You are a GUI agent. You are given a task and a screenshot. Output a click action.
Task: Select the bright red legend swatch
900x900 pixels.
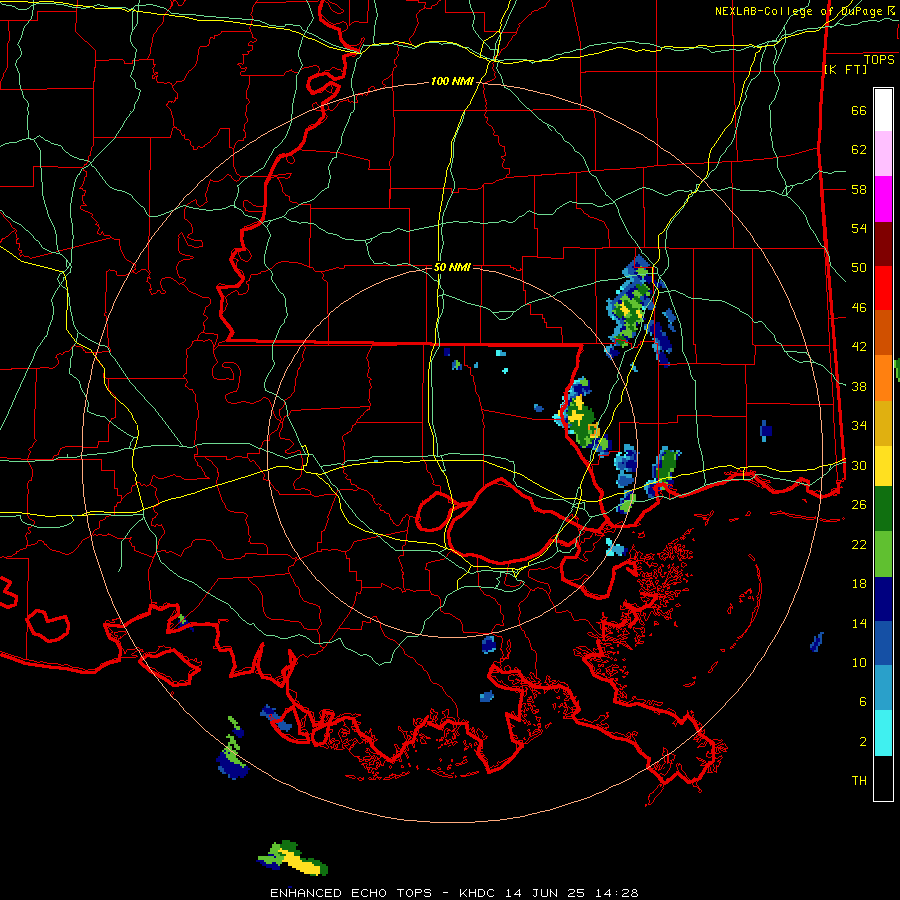[x=883, y=288]
